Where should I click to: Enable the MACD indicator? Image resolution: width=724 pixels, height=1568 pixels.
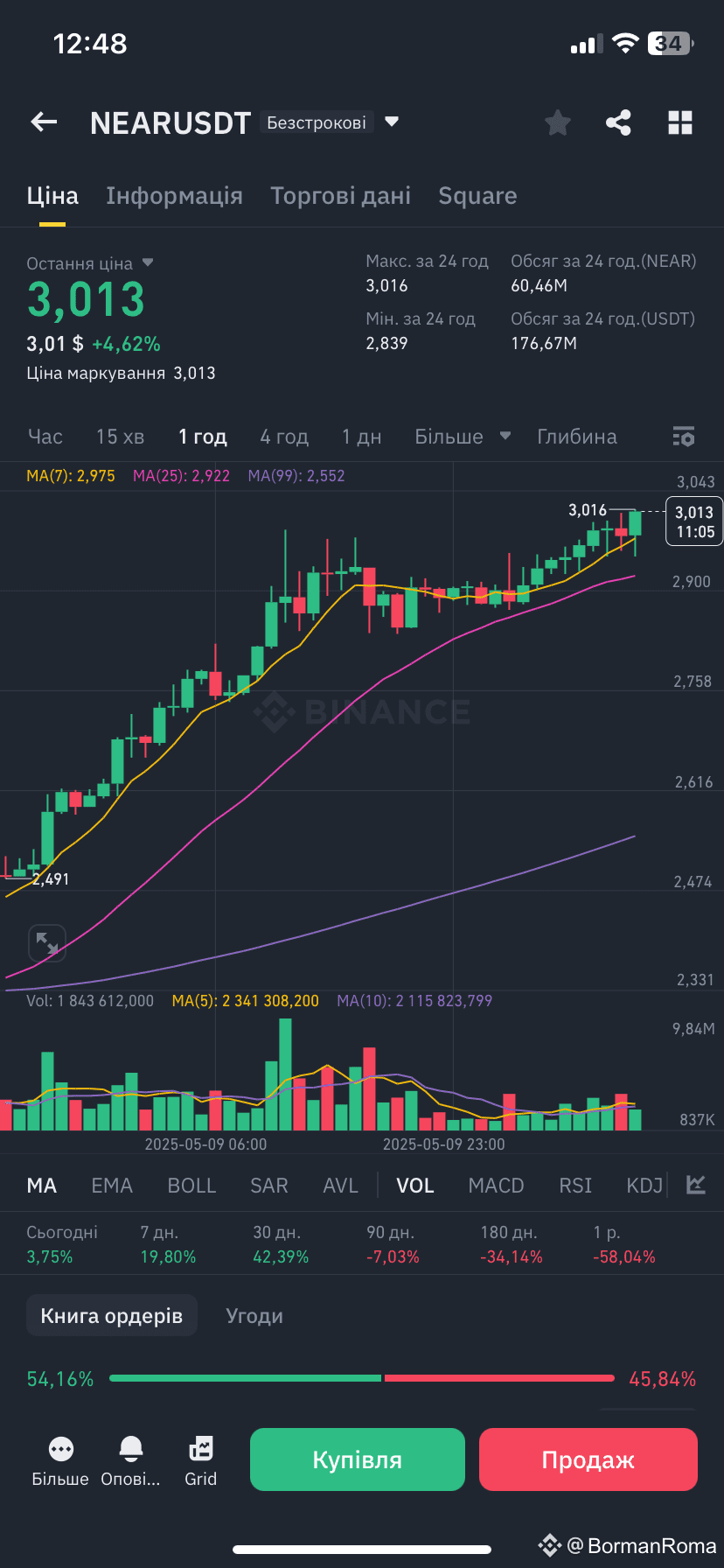point(496,1186)
